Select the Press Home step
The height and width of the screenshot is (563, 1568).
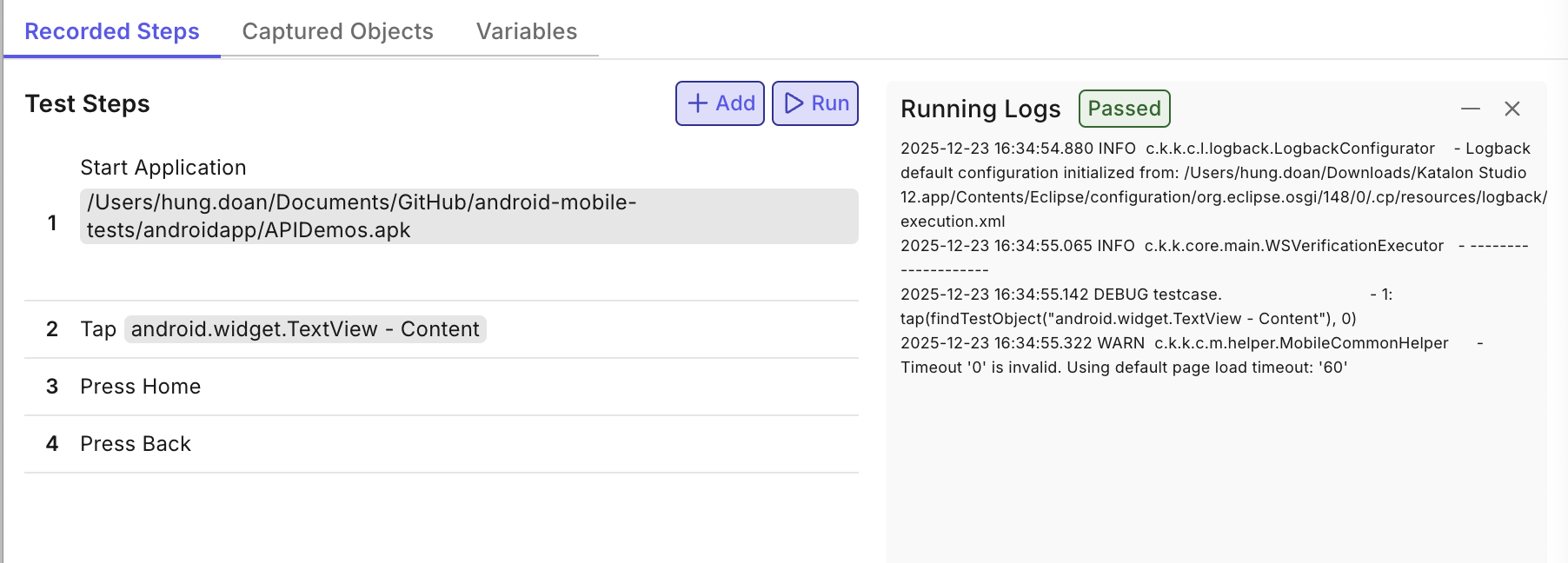[141, 387]
